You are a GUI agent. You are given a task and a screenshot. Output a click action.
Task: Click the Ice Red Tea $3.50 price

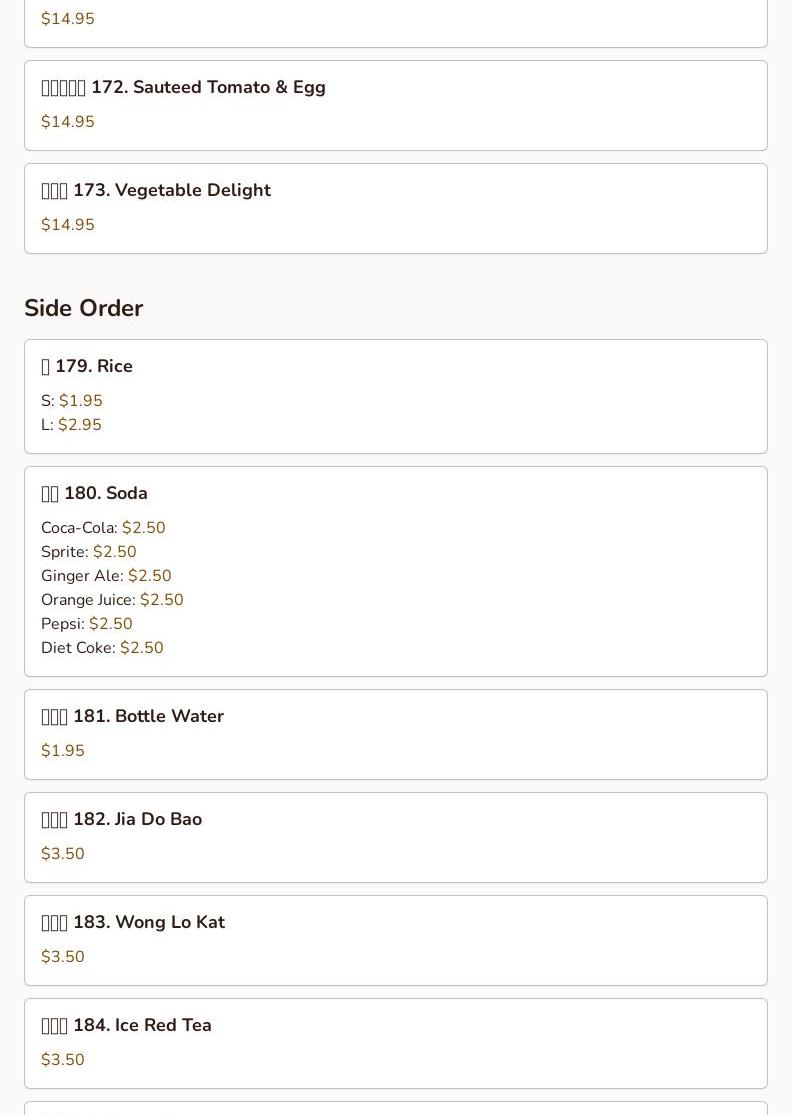tap(63, 1060)
